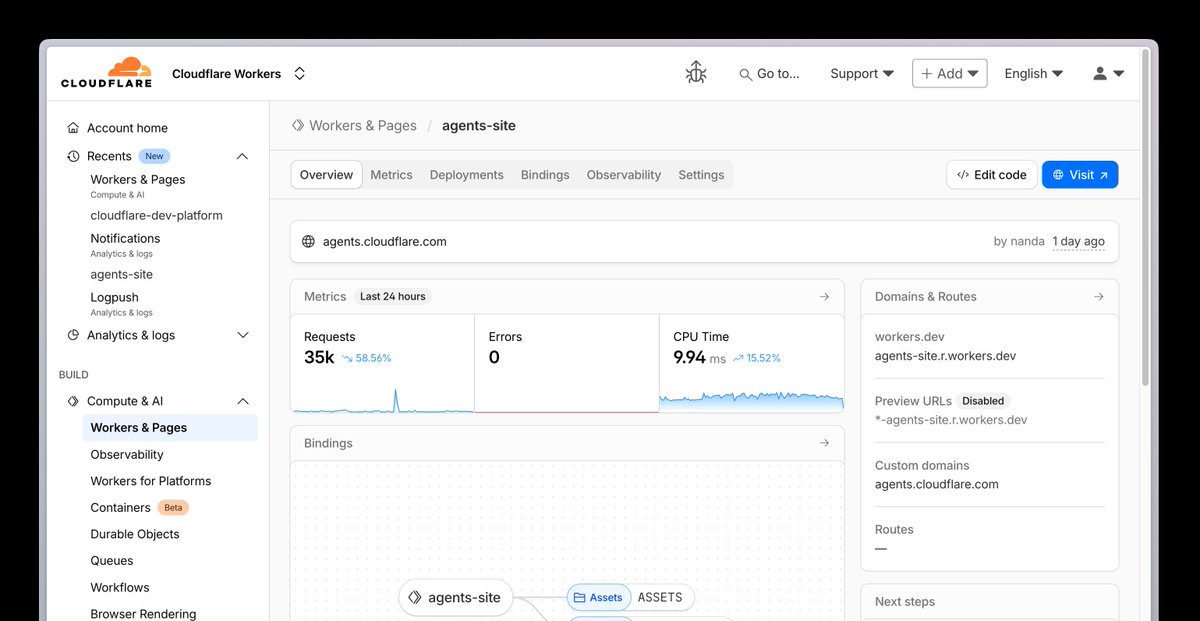This screenshot has width=1200, height=621.
Task: Open the Bindings tab
Action: pyautogui.click(x=545, y=174)
